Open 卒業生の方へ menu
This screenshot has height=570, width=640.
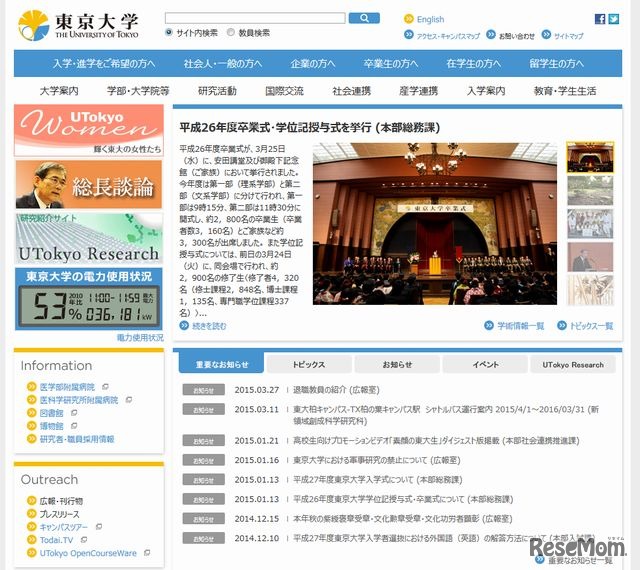391,63
